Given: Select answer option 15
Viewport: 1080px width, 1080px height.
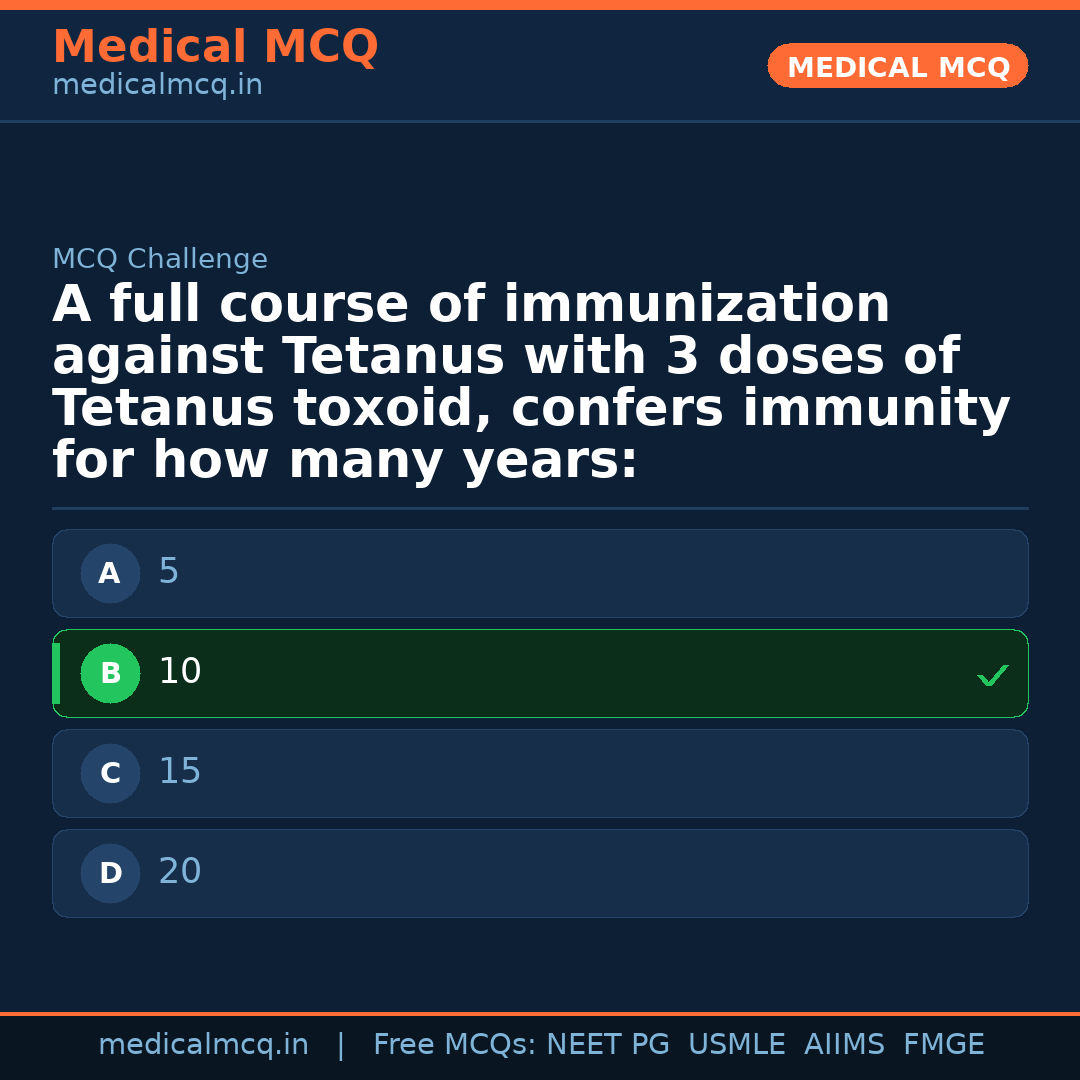Looking at the screenshot, I should point(540,774).
